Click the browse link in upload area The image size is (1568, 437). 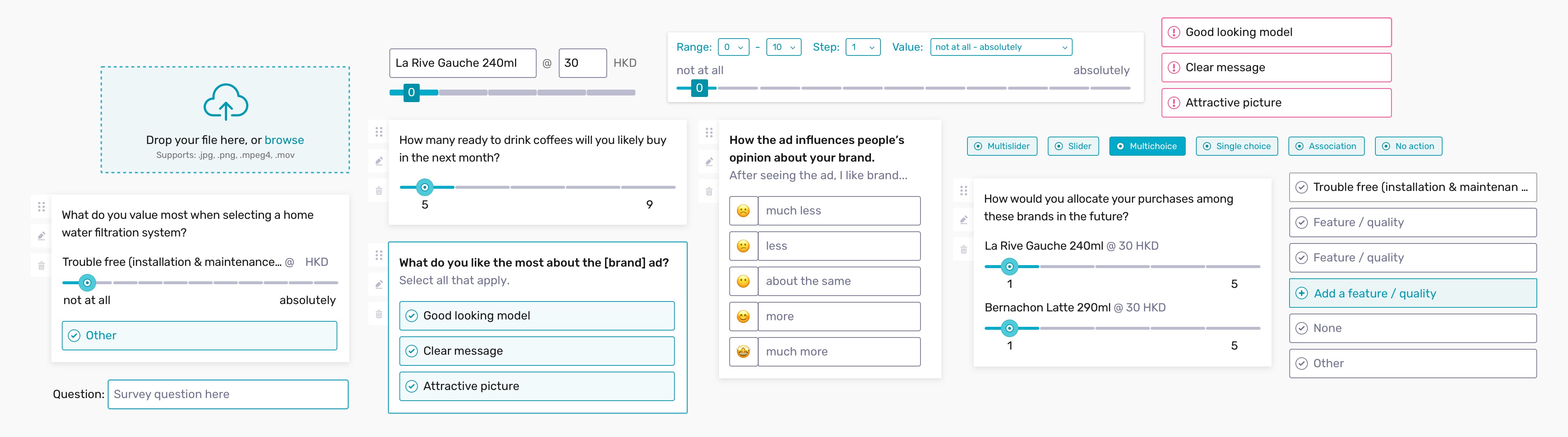(x=284, y=140)
